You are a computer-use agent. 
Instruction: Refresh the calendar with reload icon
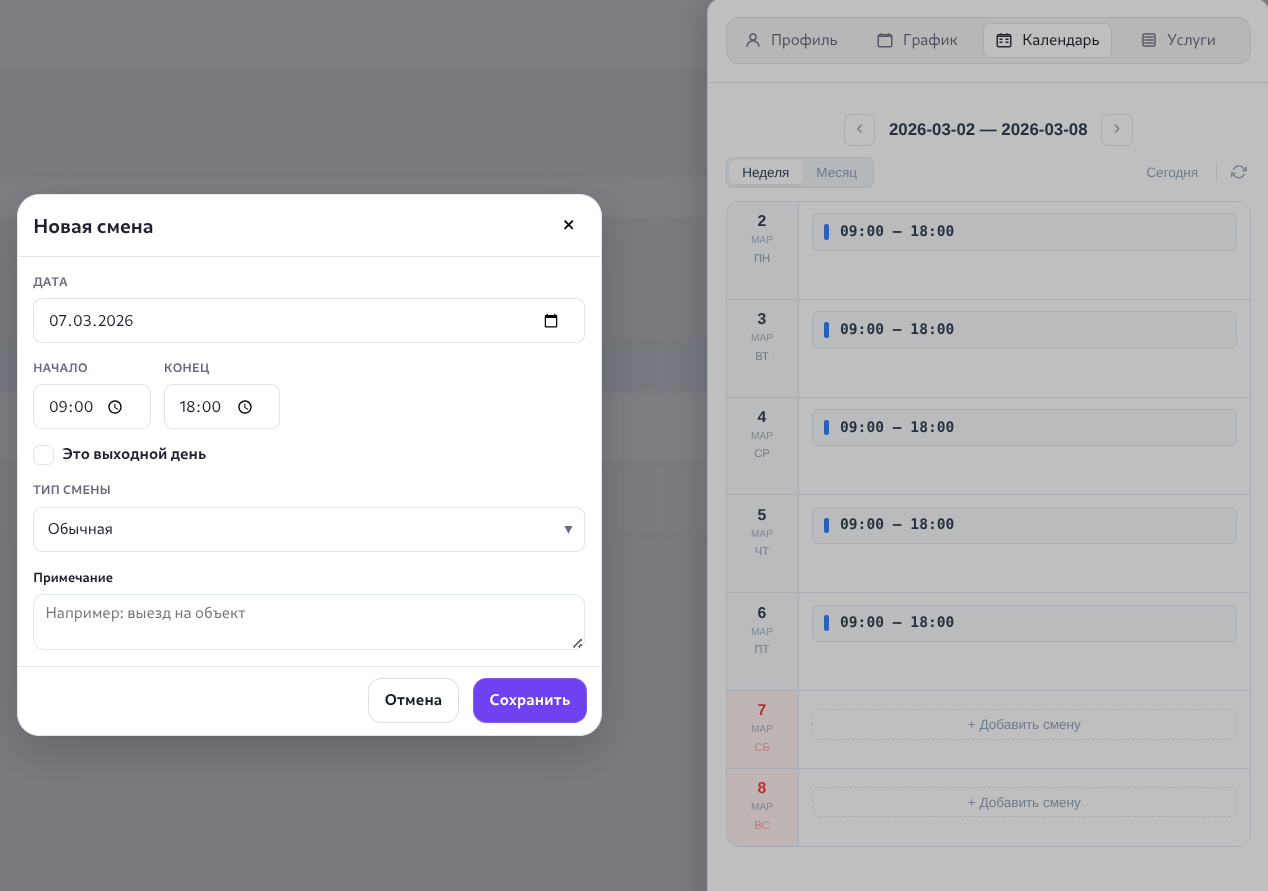tap(1238, 172)
